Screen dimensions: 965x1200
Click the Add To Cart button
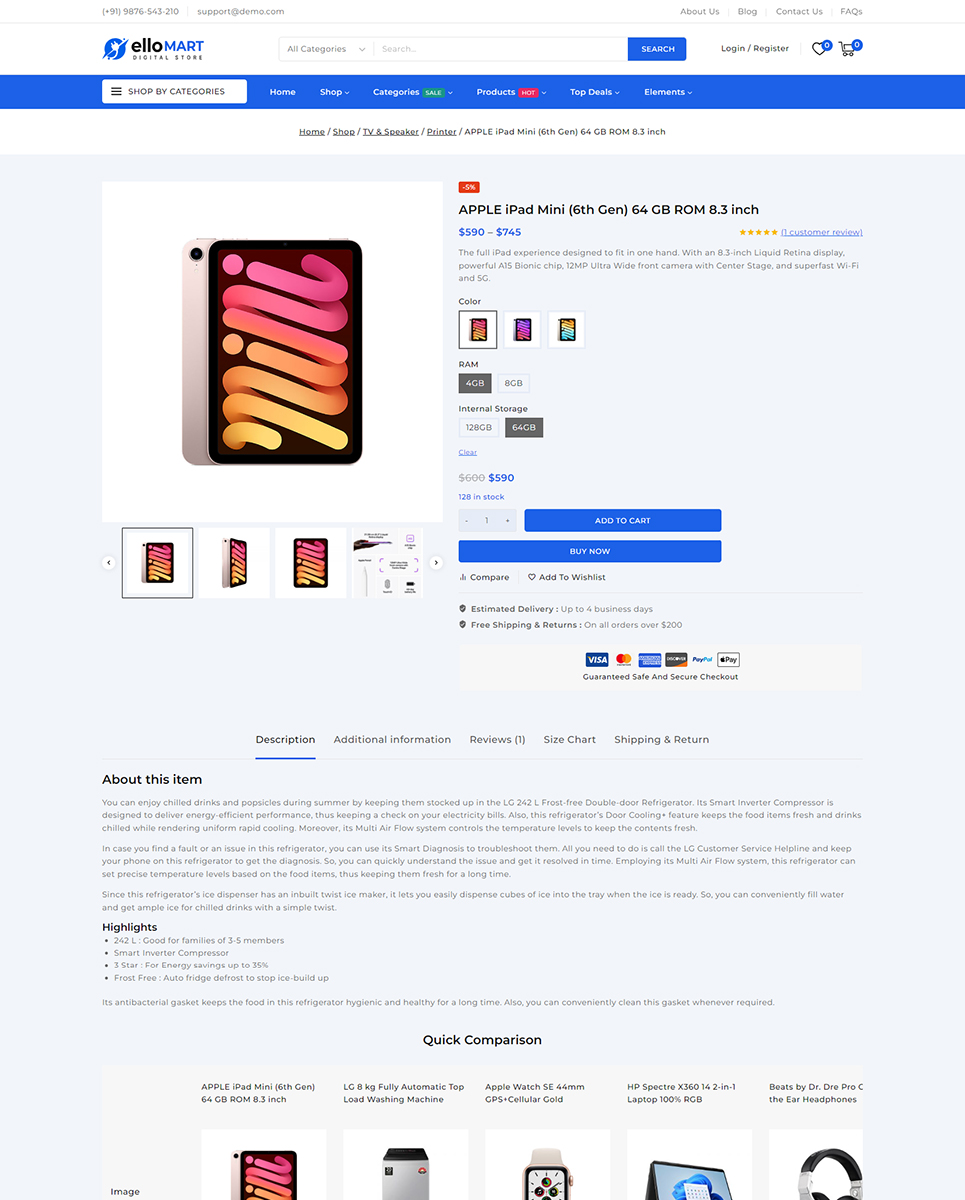pyautogui.click(x=622, y=520)
